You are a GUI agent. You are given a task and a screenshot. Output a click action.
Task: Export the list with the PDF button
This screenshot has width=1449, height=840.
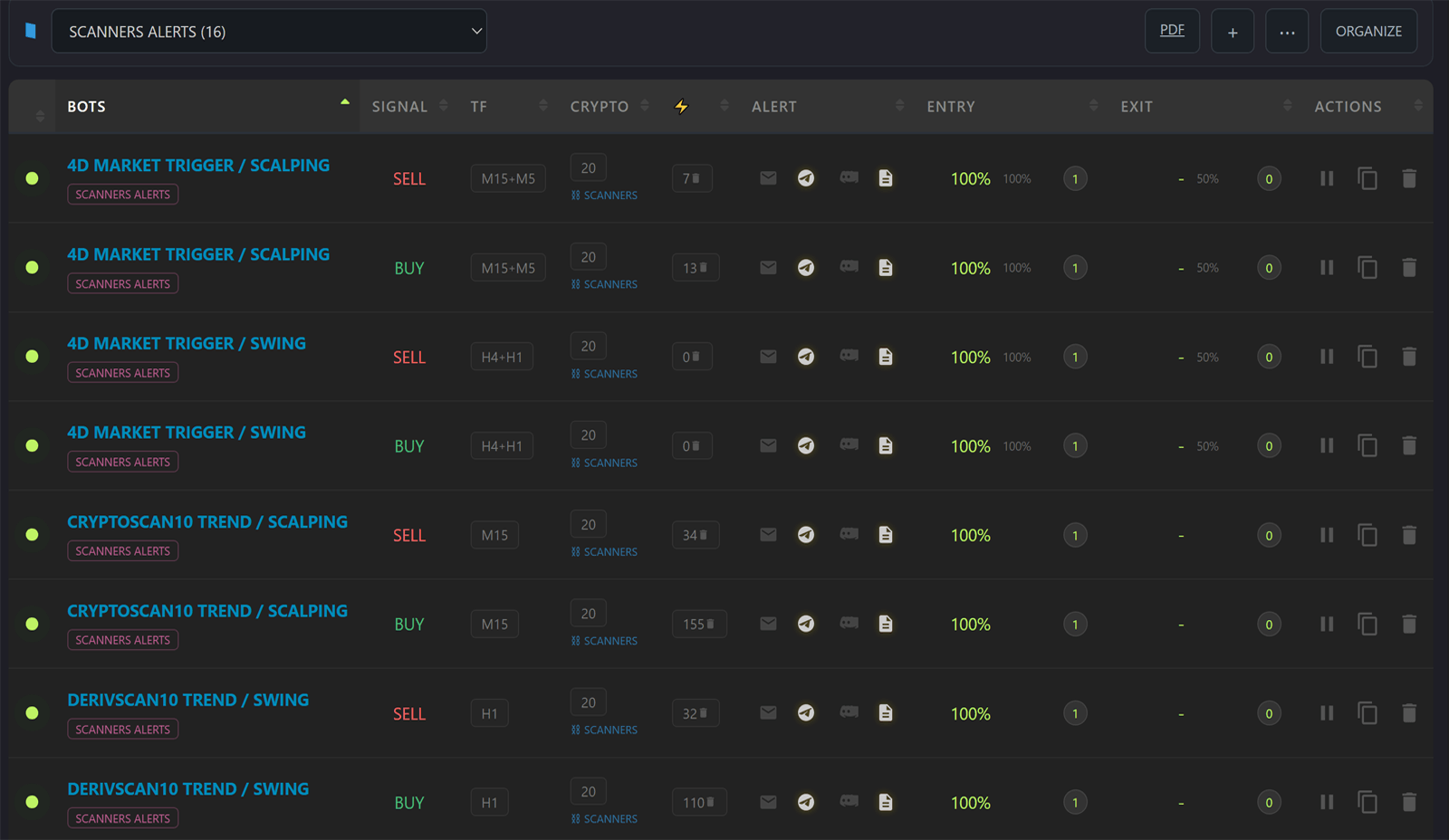1172,31
